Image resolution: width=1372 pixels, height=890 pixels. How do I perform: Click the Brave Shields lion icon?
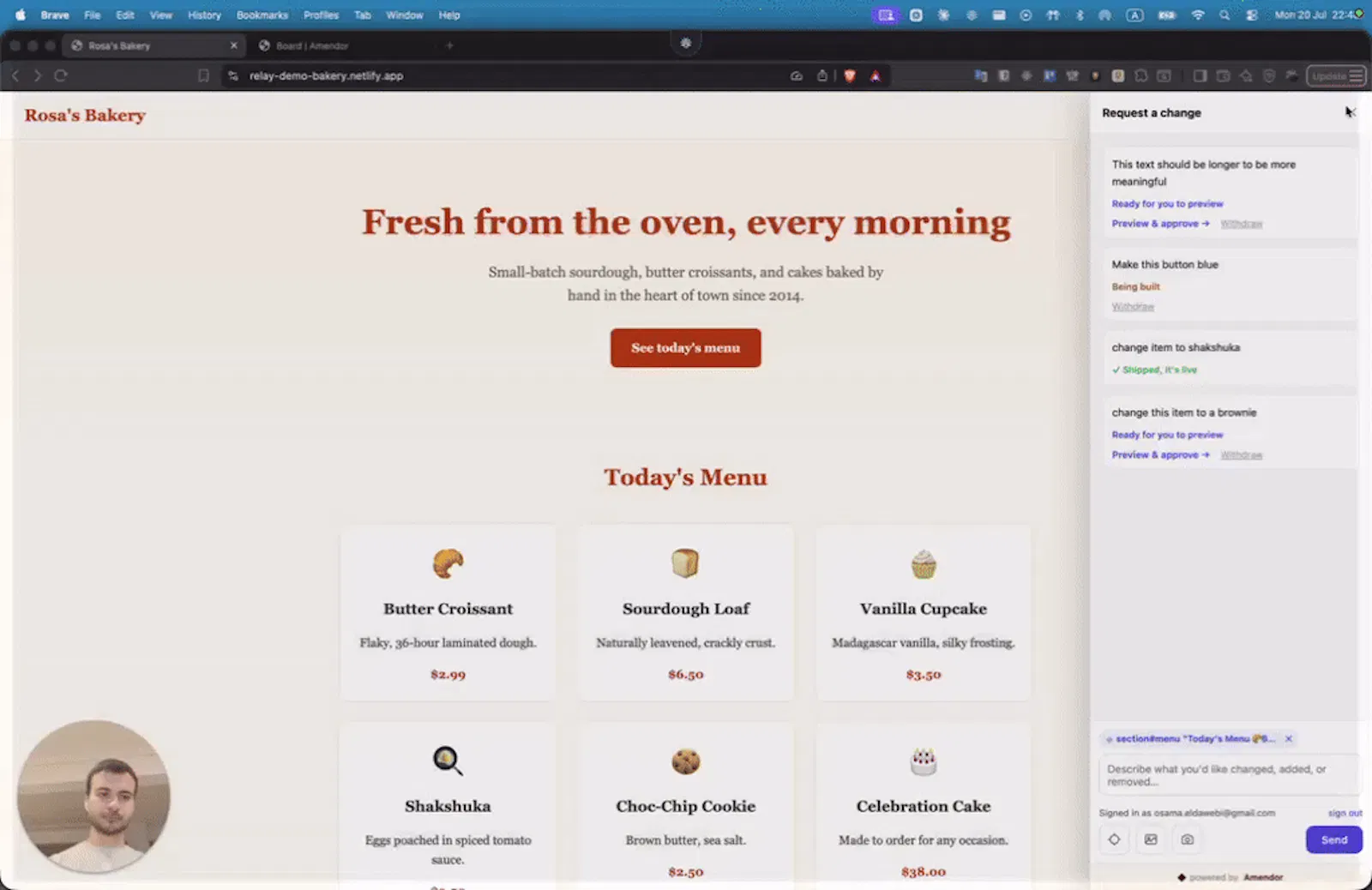tap(849, 75)
